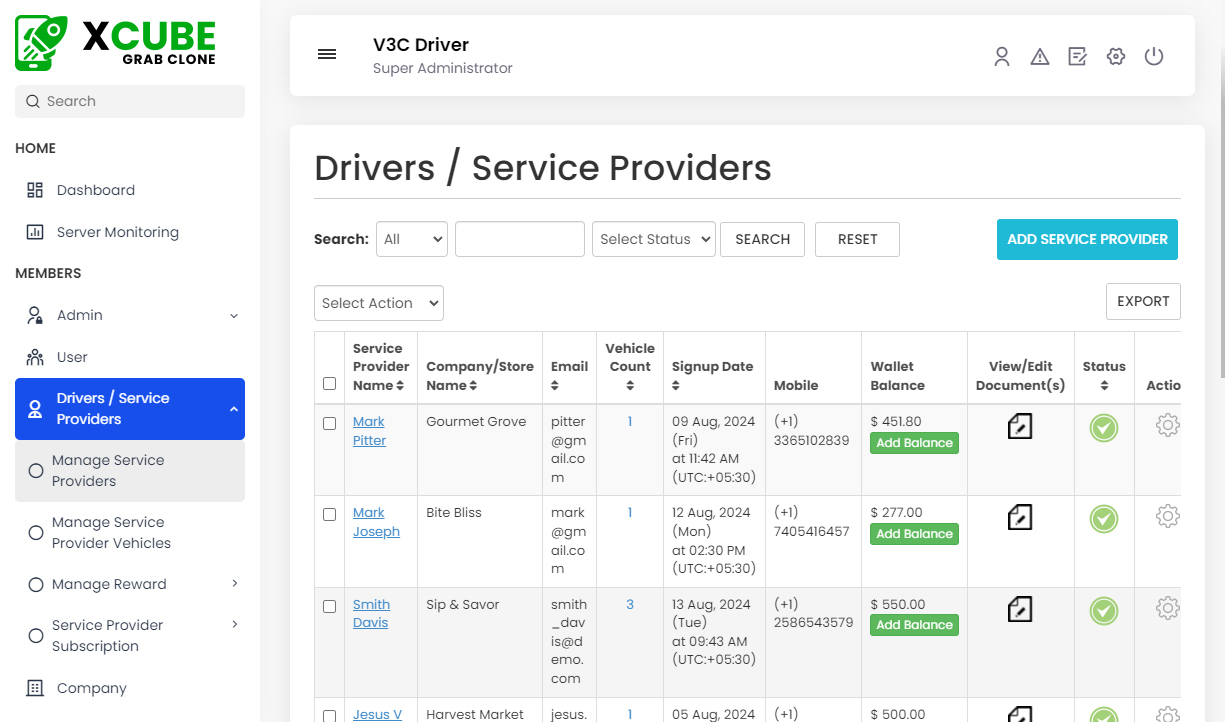Click the actions gear icon for Smith Davis
The image size is (1225, 722).
[x=1167, y=607]
